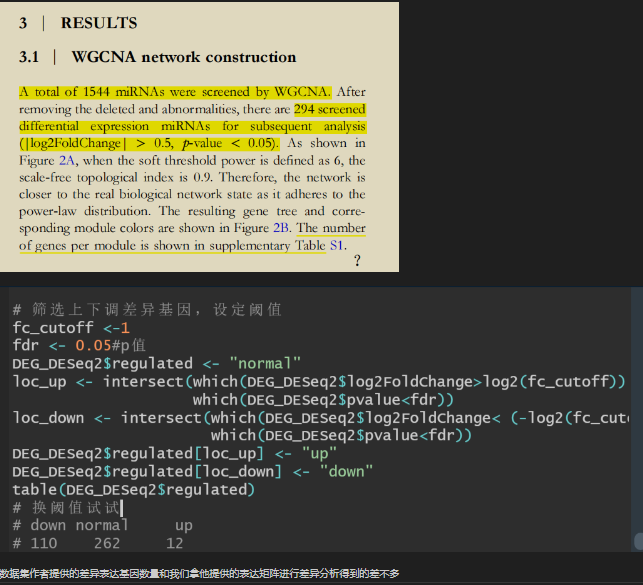643x585 pixels.
Task: Click the '3 | RESULTS' heading
Action: click(78, 23)
